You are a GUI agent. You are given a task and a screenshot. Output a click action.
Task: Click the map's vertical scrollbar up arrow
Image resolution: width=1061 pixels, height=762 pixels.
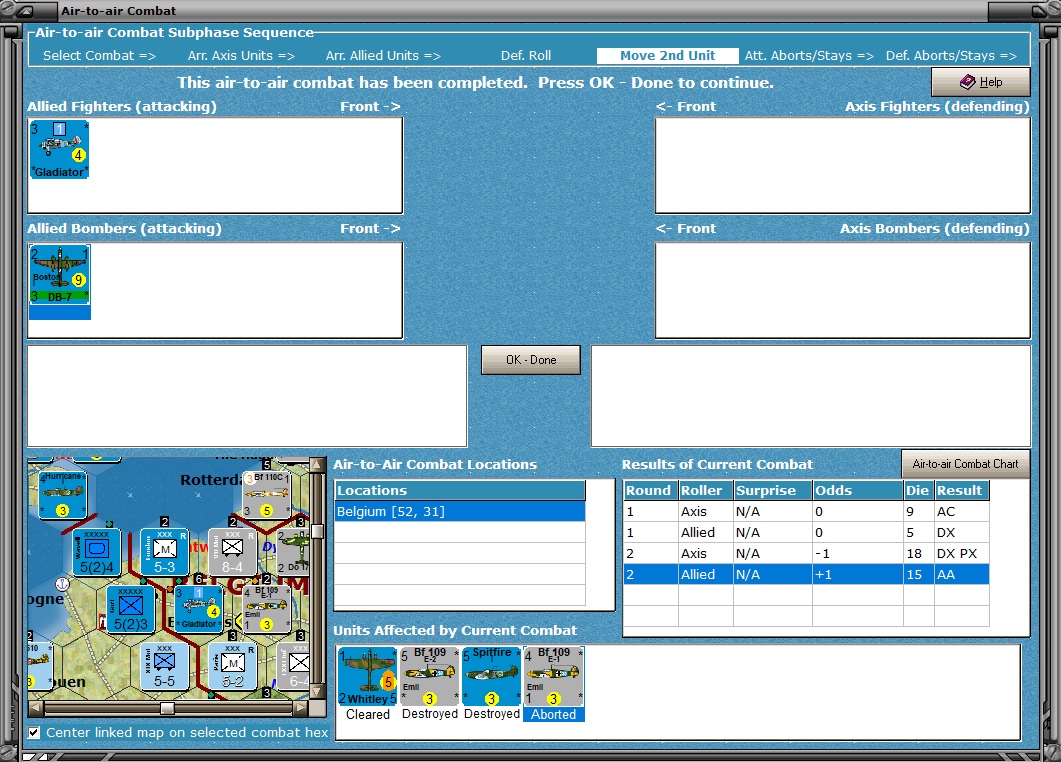[x=317, y=465]
